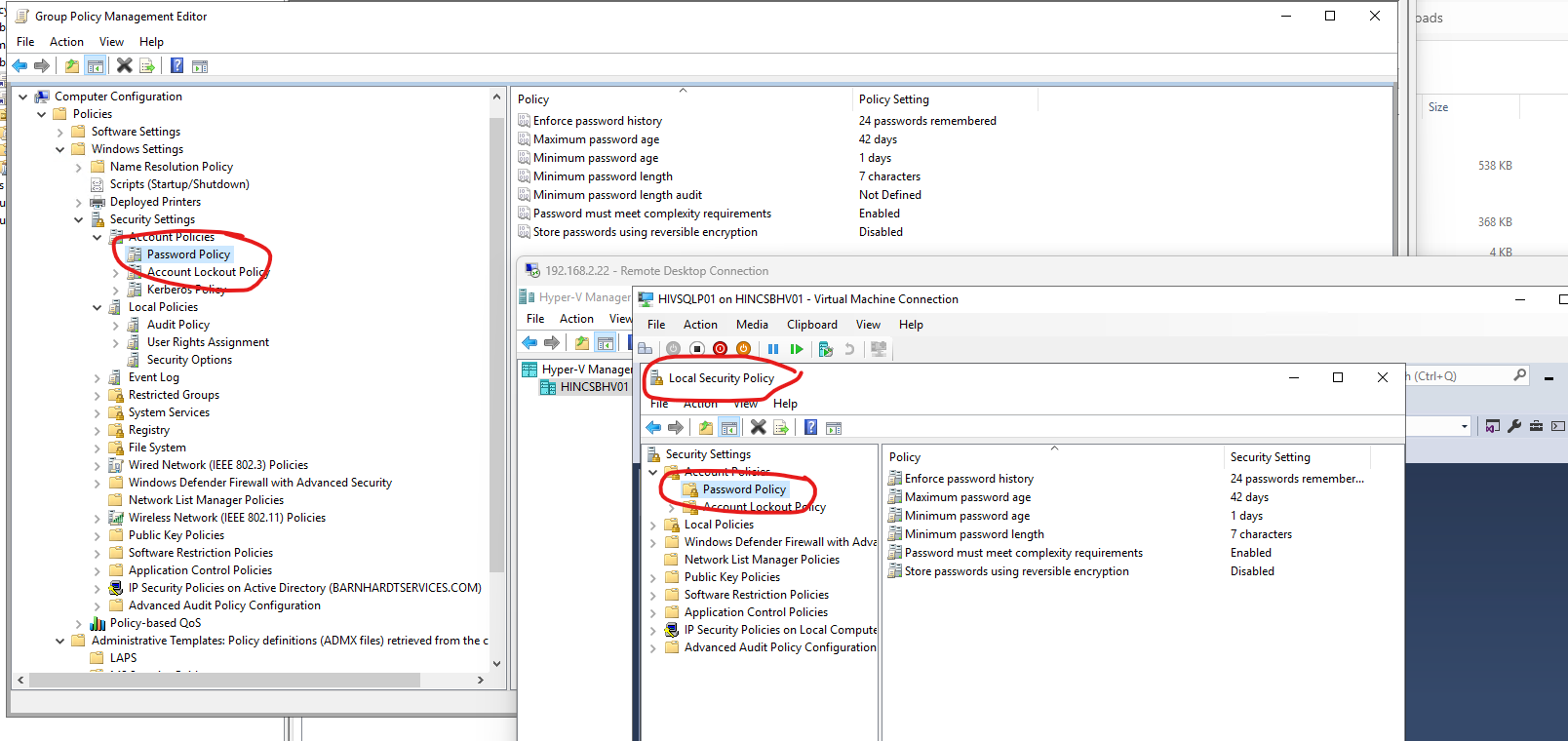Pause the virtual machine from VM toolbar
Screen dimensions: 1568x741
(772, 349)
